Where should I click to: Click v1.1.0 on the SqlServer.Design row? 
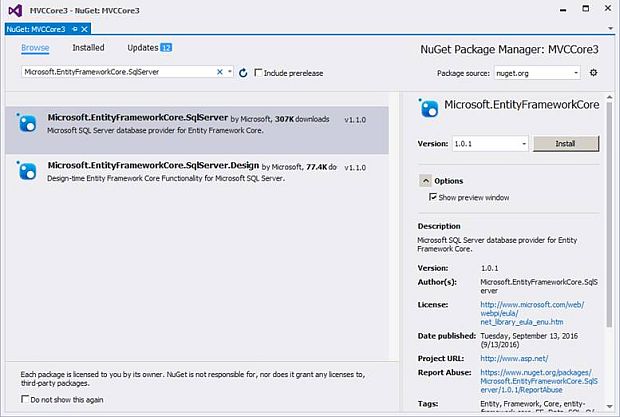[355, 167]
